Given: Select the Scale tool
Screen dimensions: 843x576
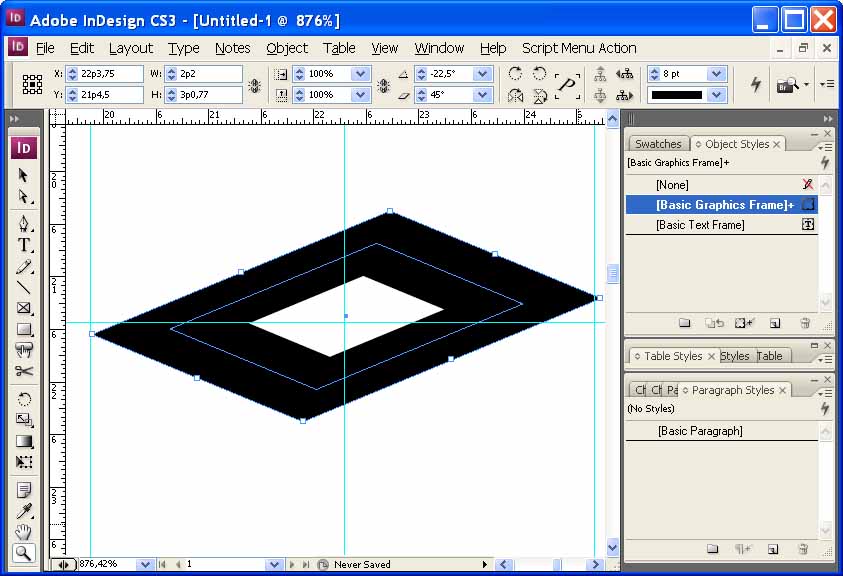Looking at the screenshot, I should [x=23, y=420].
